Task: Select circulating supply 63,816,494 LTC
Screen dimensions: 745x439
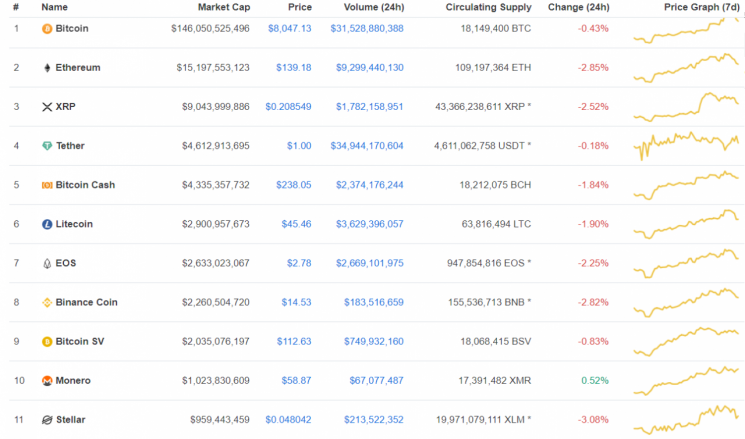Action: pyautogui.click(x=496, y=224)
